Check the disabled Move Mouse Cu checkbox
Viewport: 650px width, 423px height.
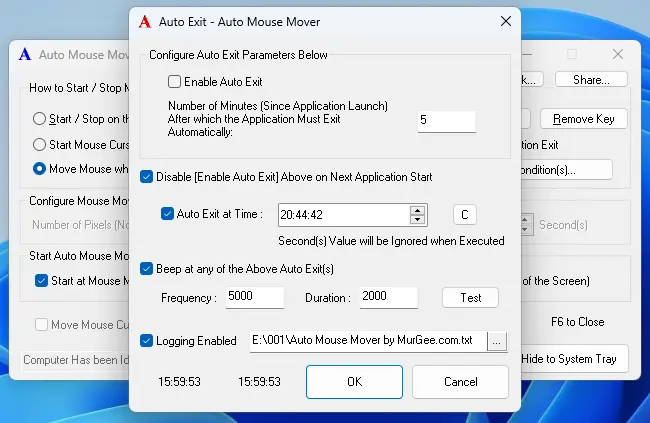pyautogui.click(x=41, y=324)
